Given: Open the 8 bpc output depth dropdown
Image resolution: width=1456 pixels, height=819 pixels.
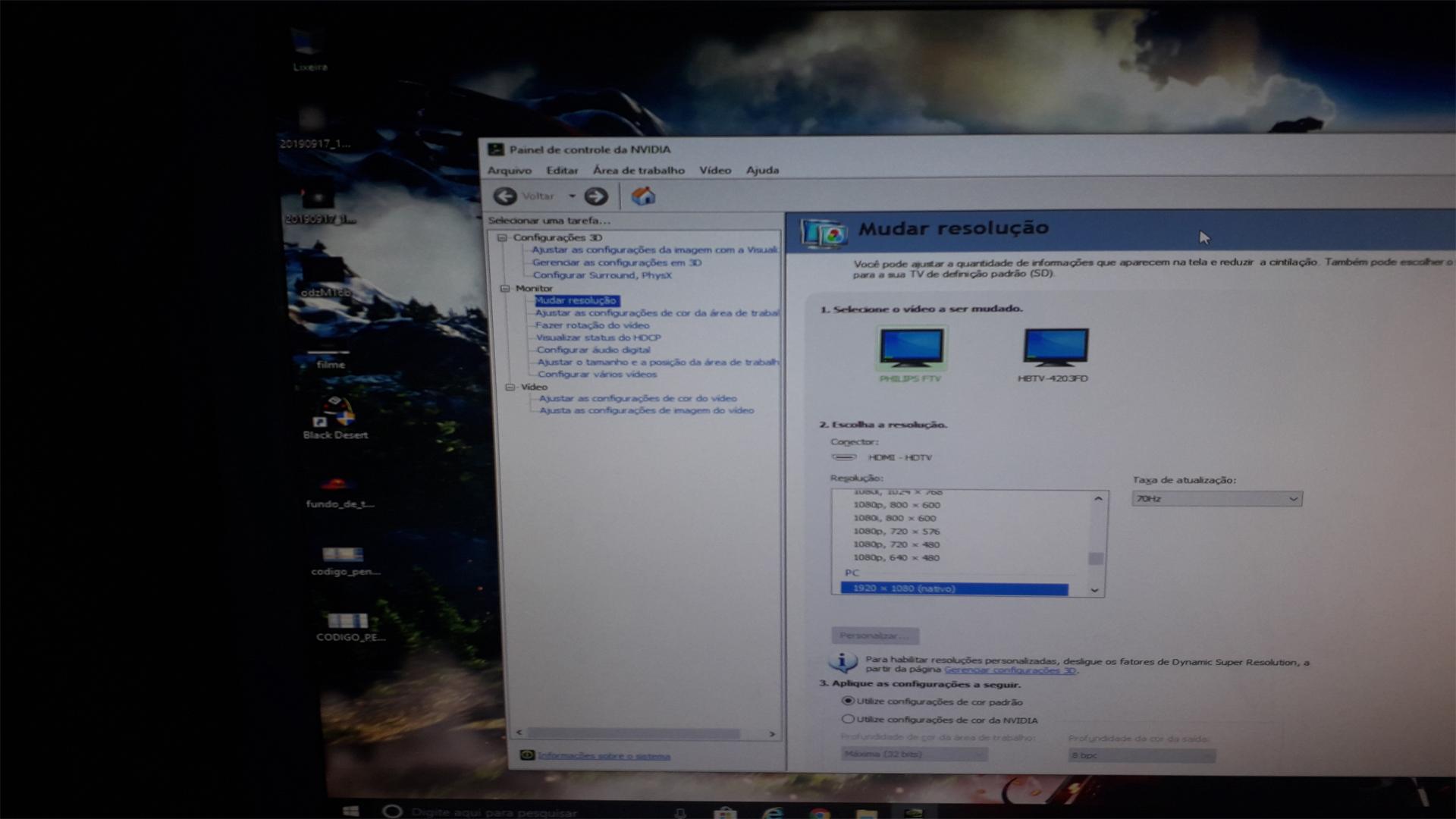Looking at the screenshot, I should point(1142,755).
